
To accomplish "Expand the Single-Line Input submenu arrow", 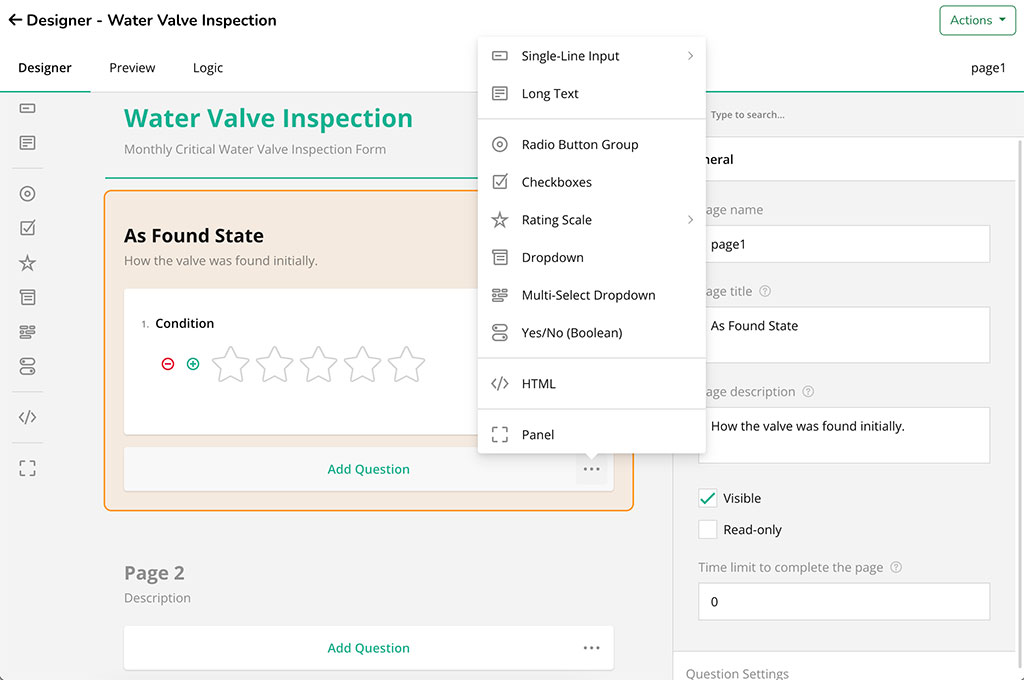I will tap(690, 56).
